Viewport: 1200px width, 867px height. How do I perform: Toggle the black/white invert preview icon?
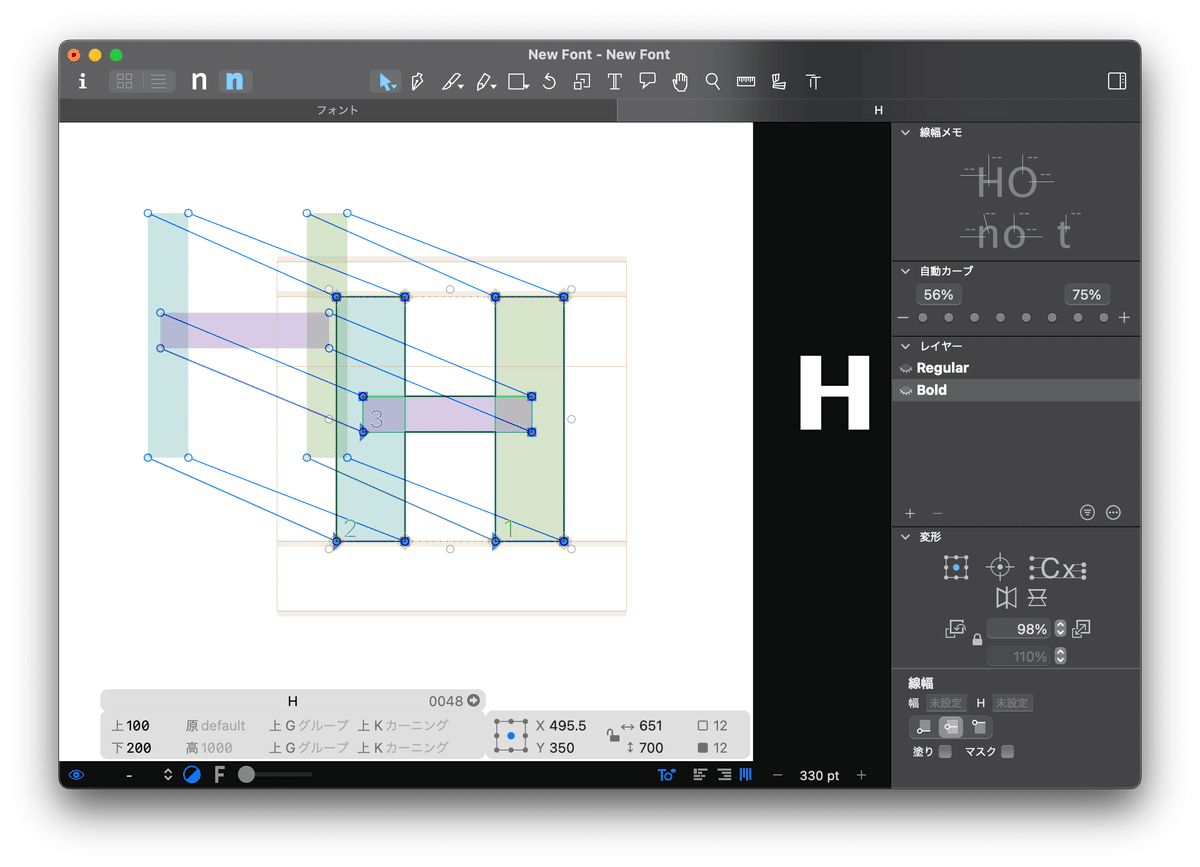pyautogui.click(x=192, y=775)
